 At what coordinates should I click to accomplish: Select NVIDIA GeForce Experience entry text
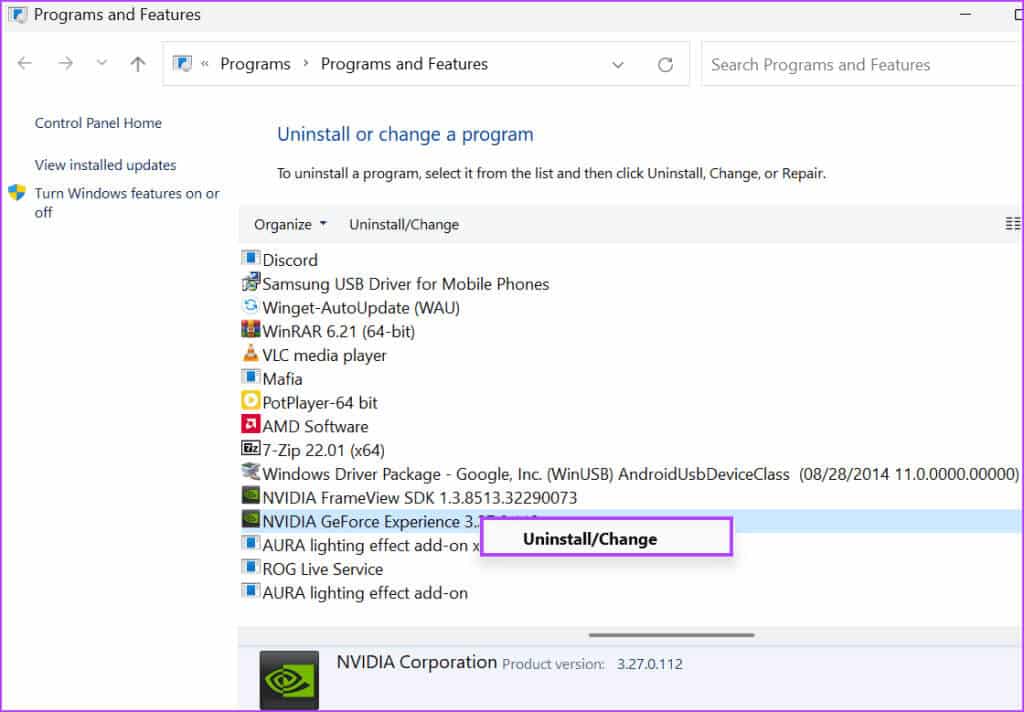pyautogui.click(x=371, y=521)
